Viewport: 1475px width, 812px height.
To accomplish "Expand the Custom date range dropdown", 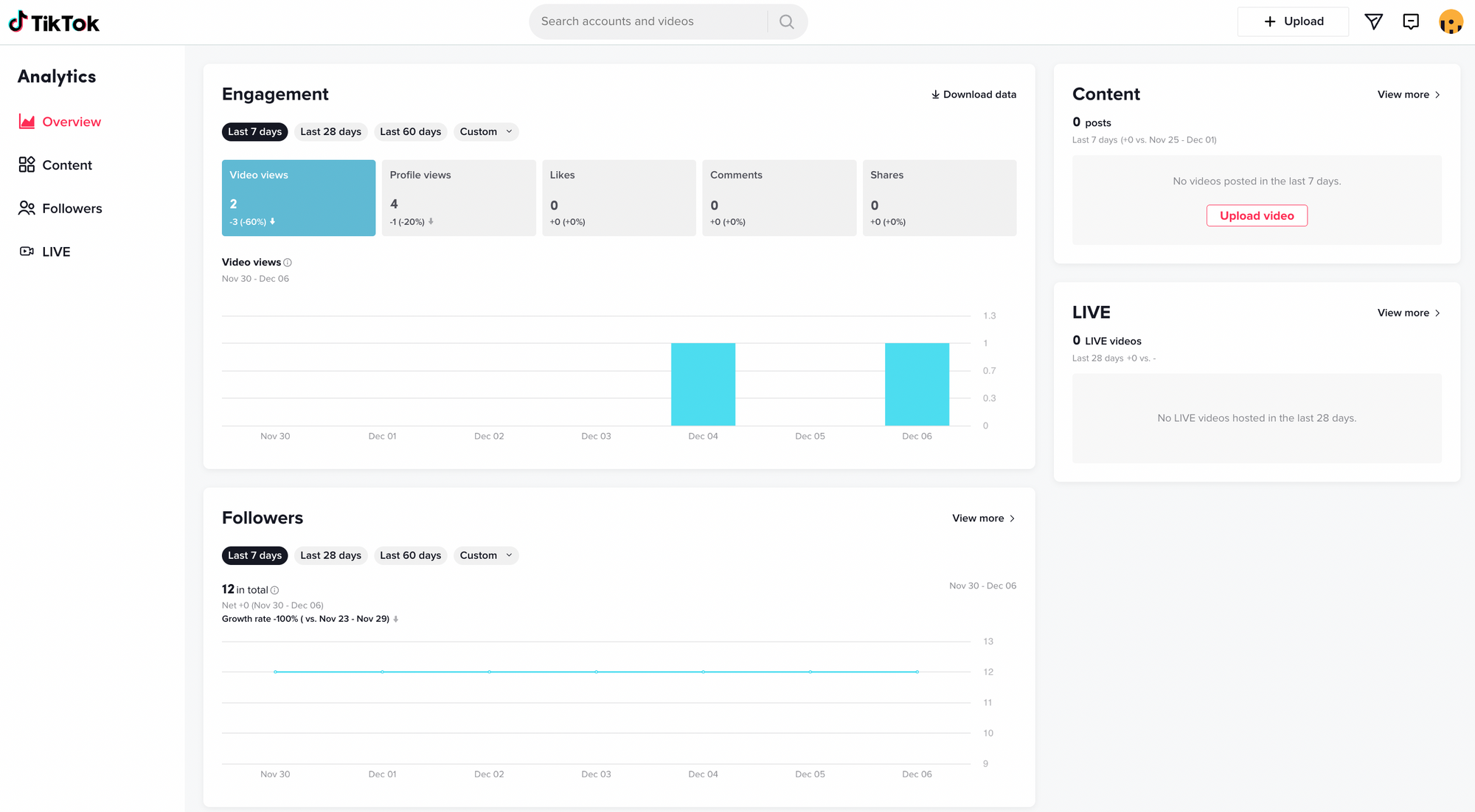I will tap(485, 131).
